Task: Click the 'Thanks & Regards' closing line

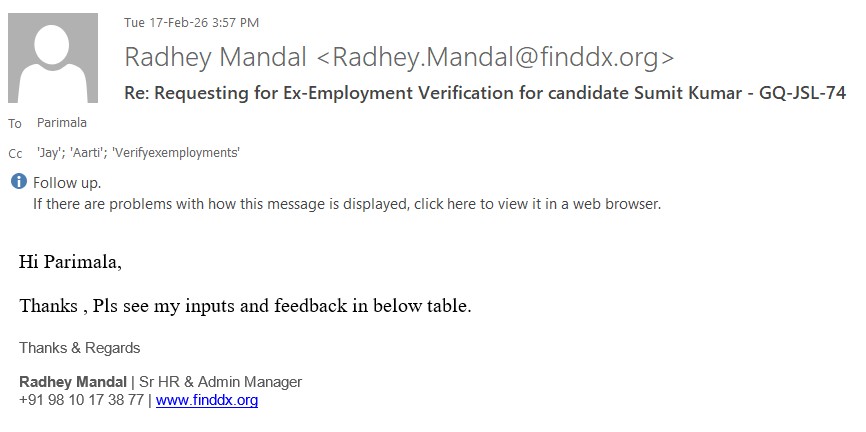Action: [x=80, y=348]
